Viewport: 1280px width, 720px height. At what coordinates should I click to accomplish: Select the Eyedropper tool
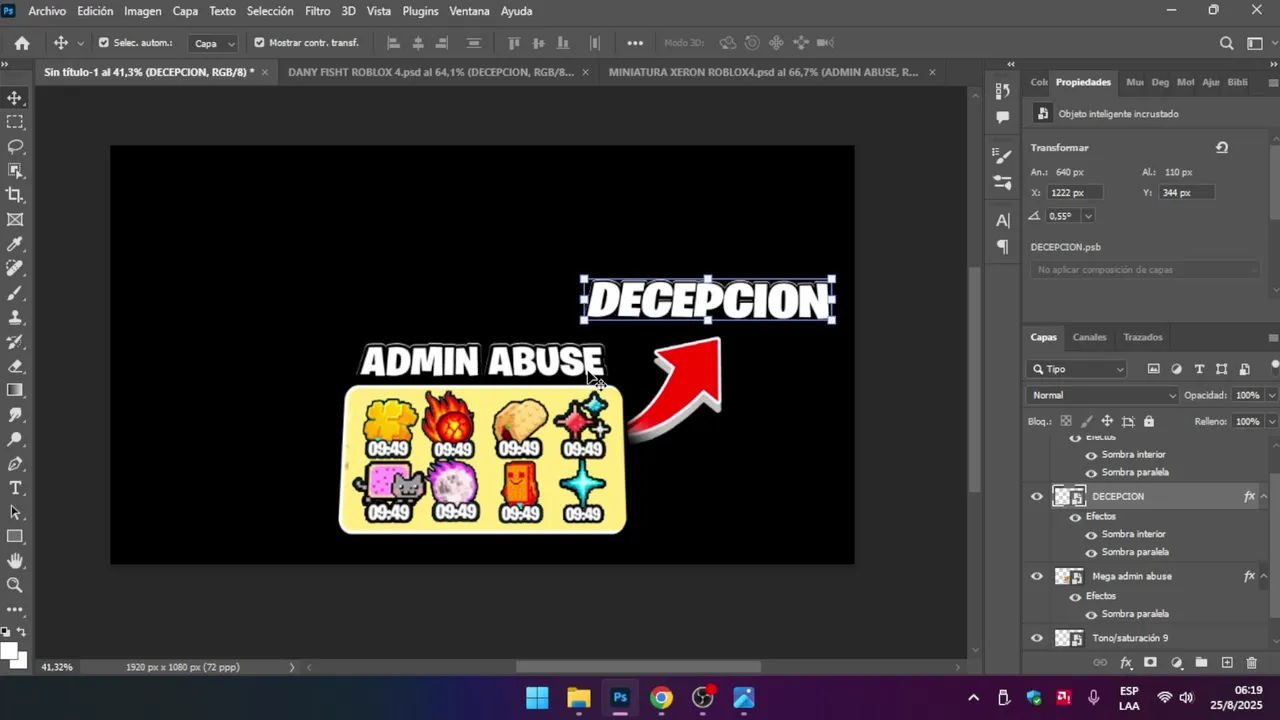point(15,244)
